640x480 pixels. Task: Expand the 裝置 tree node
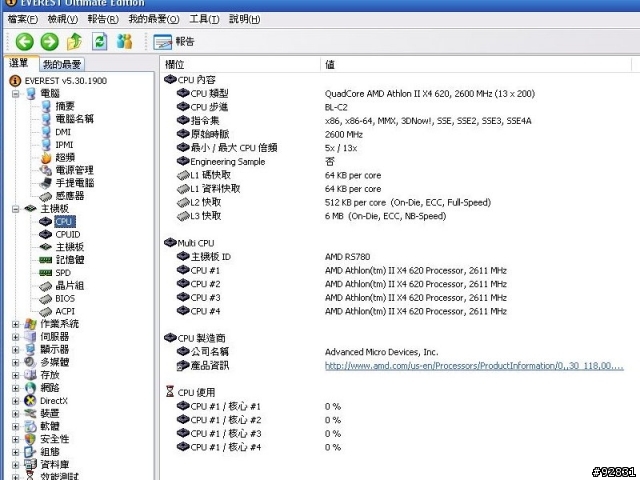tap(16, 414)
